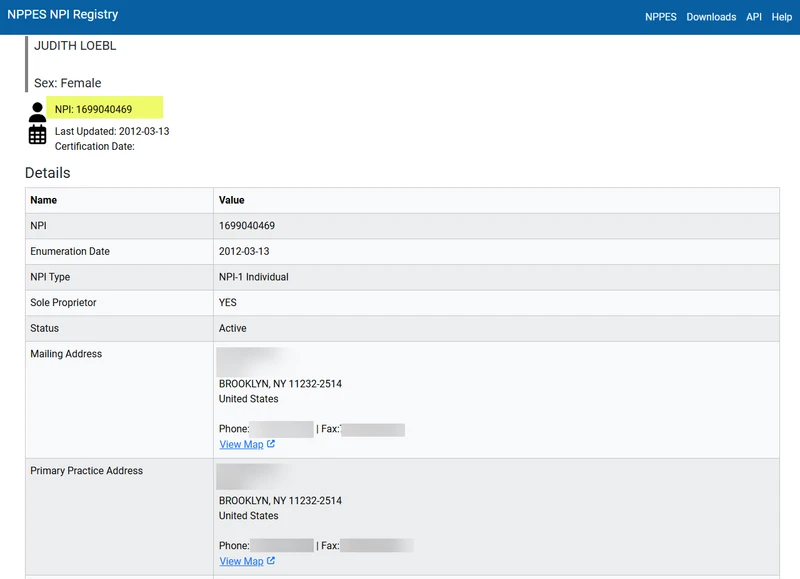The width and height of the screenshot is (800, 579).
Task: Select NPI value 1699040469 in table
Action: 246,225
